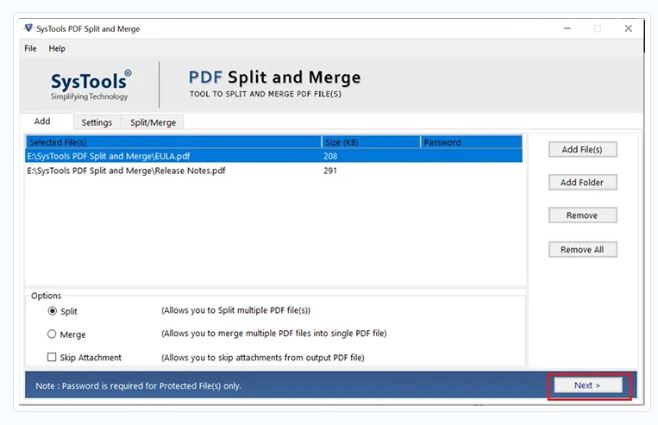Close the SysTools PDF Split and Merge window
The width and height of the screenshot is (658, 425).
point(628,28)
